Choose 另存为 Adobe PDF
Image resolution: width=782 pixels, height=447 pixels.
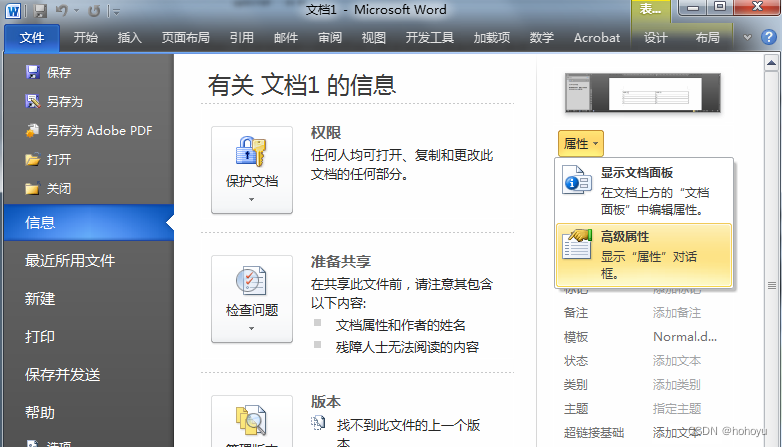[x=89, y=131]
